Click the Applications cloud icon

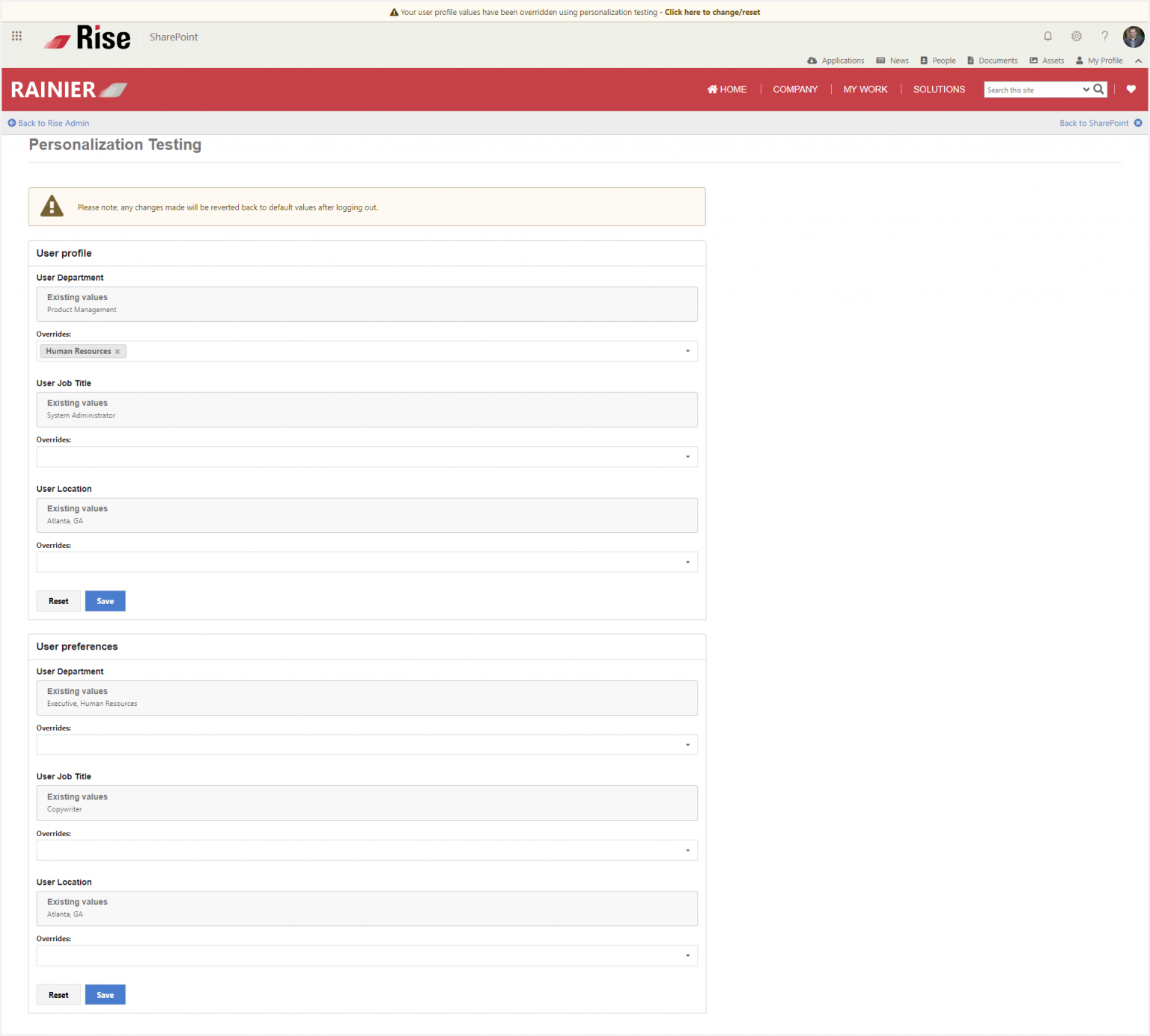[812, 60]
